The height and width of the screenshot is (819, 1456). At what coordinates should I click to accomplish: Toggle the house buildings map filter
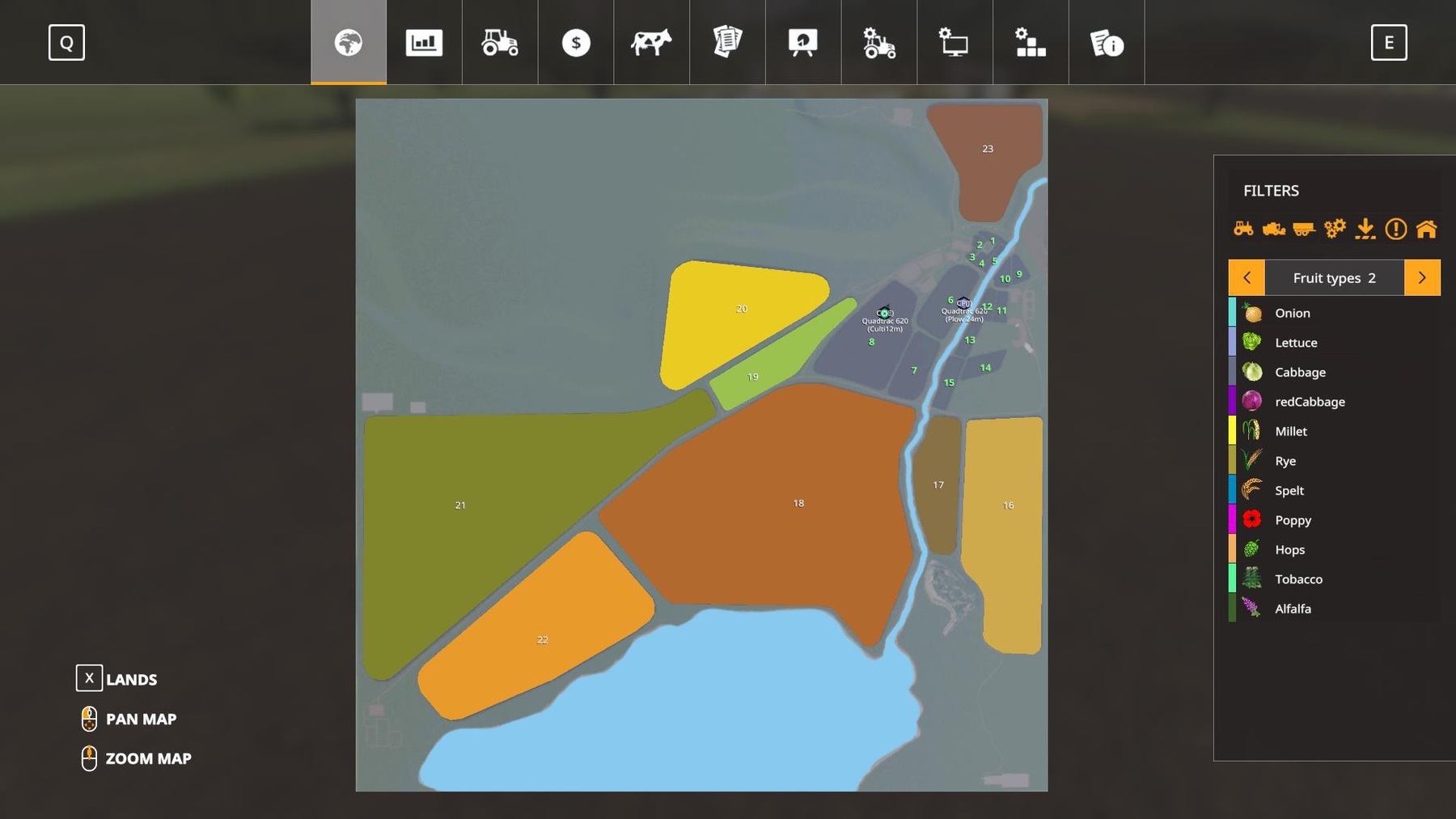point(1427,229)
